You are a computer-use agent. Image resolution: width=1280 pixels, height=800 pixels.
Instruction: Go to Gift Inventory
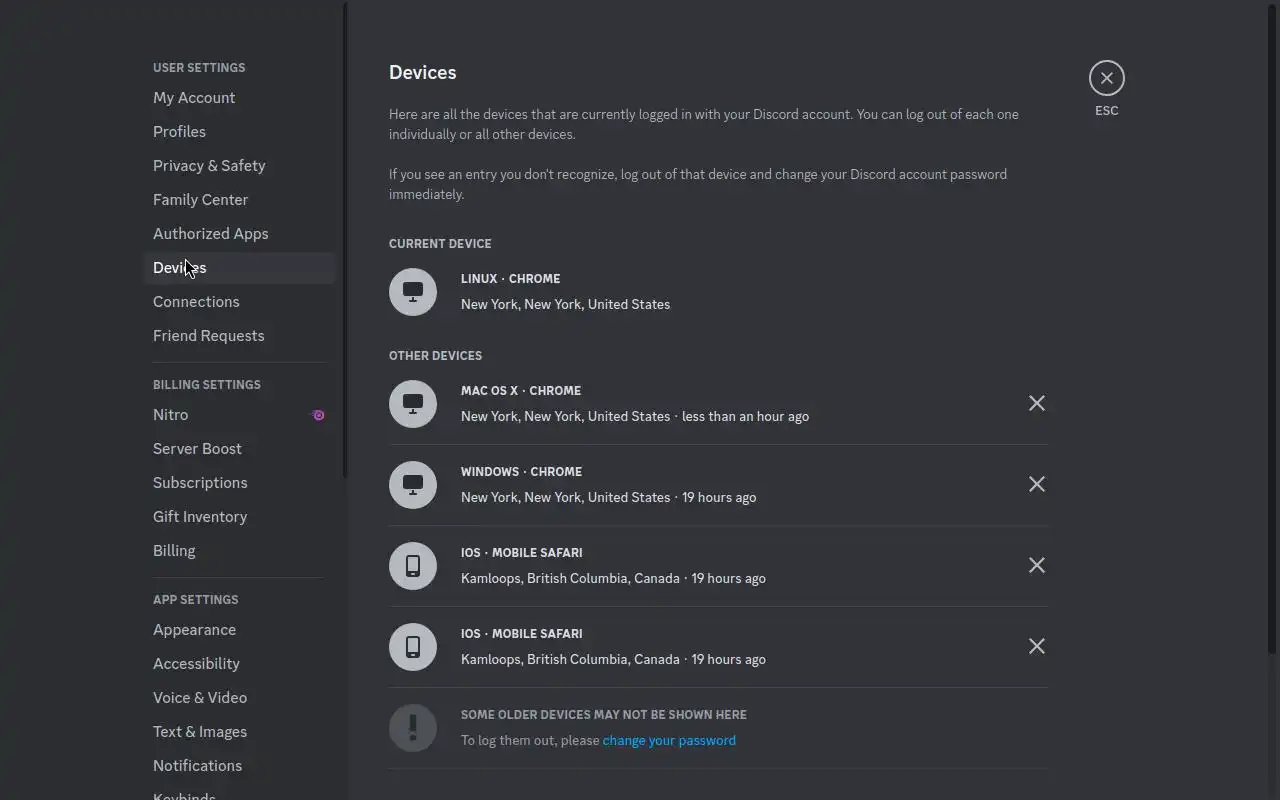[x=200, y=517]
